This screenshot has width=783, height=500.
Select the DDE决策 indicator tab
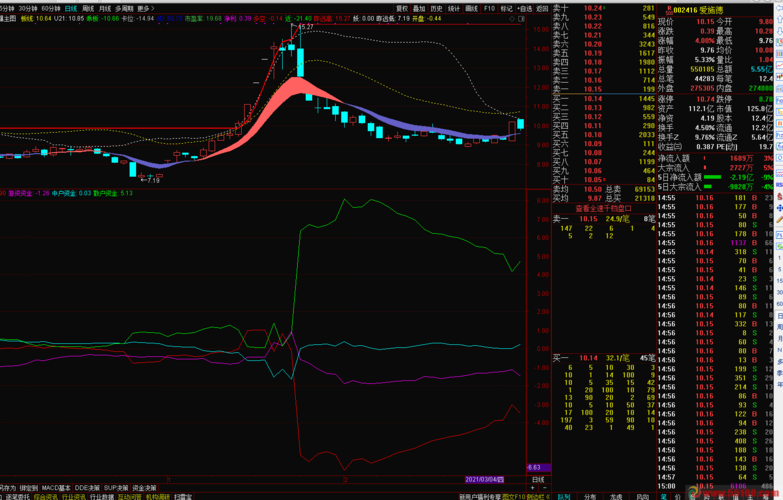(88, 487)
